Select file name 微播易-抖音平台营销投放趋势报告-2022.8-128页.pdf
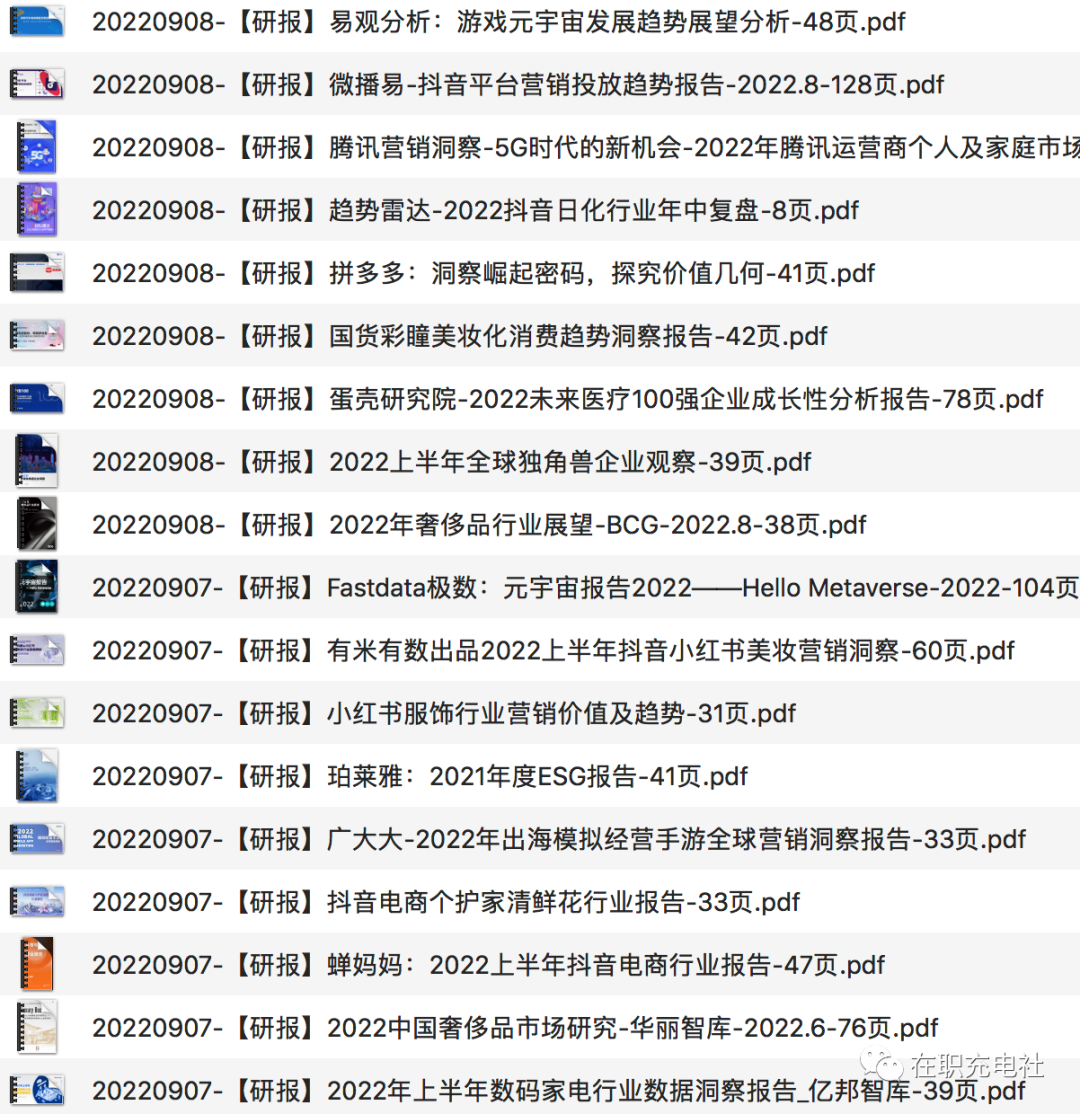The width and height of the screenshot is (1080, 1114). tap(518, 85)
